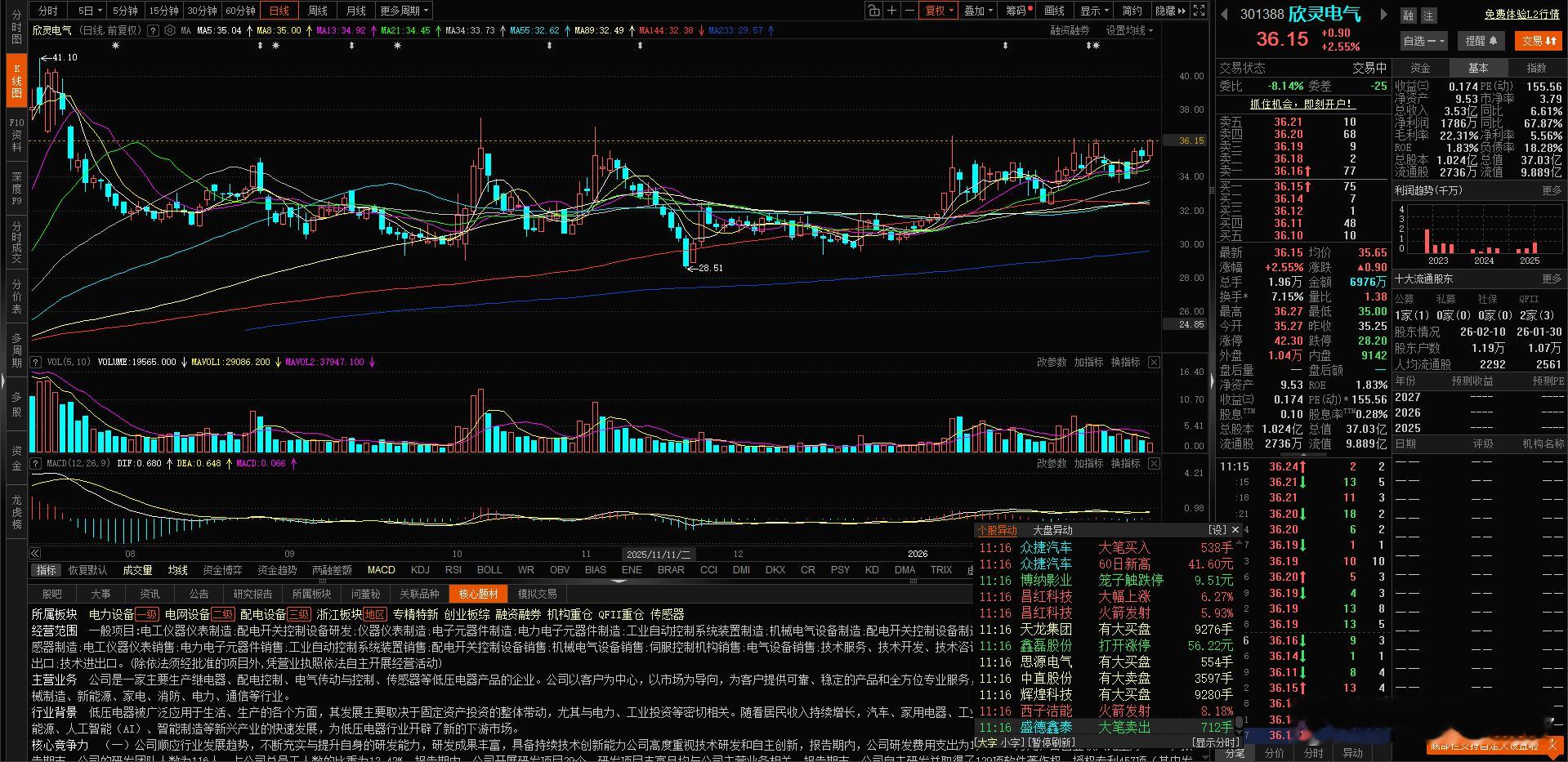Image resolution: width=1568 pixels, height=762 pixels.
Task: Open 龙虎榜 in left sidebar
Action: coord(16,511)
